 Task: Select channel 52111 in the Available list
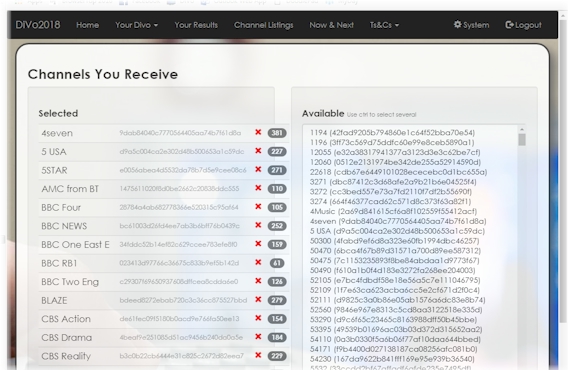point(398,300)
